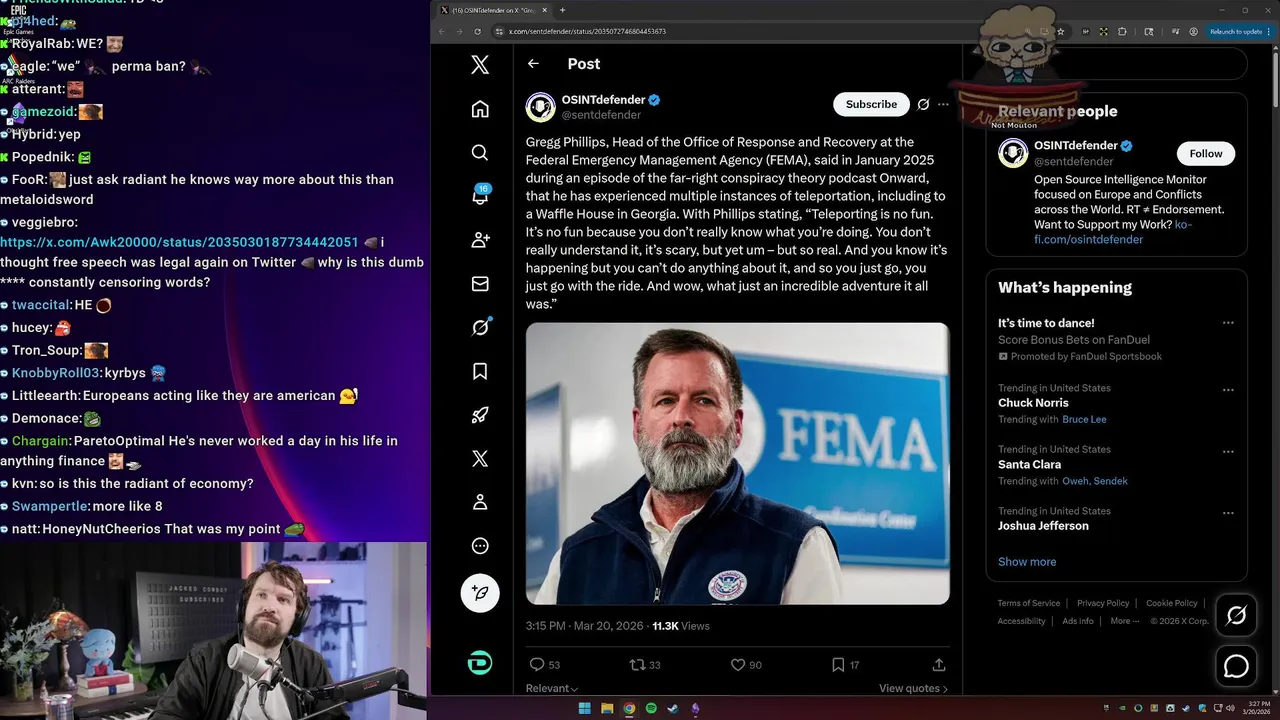Go to Home via house icon
The height and width of the screenshot is (720, 1280).
(x=480, y=109)
